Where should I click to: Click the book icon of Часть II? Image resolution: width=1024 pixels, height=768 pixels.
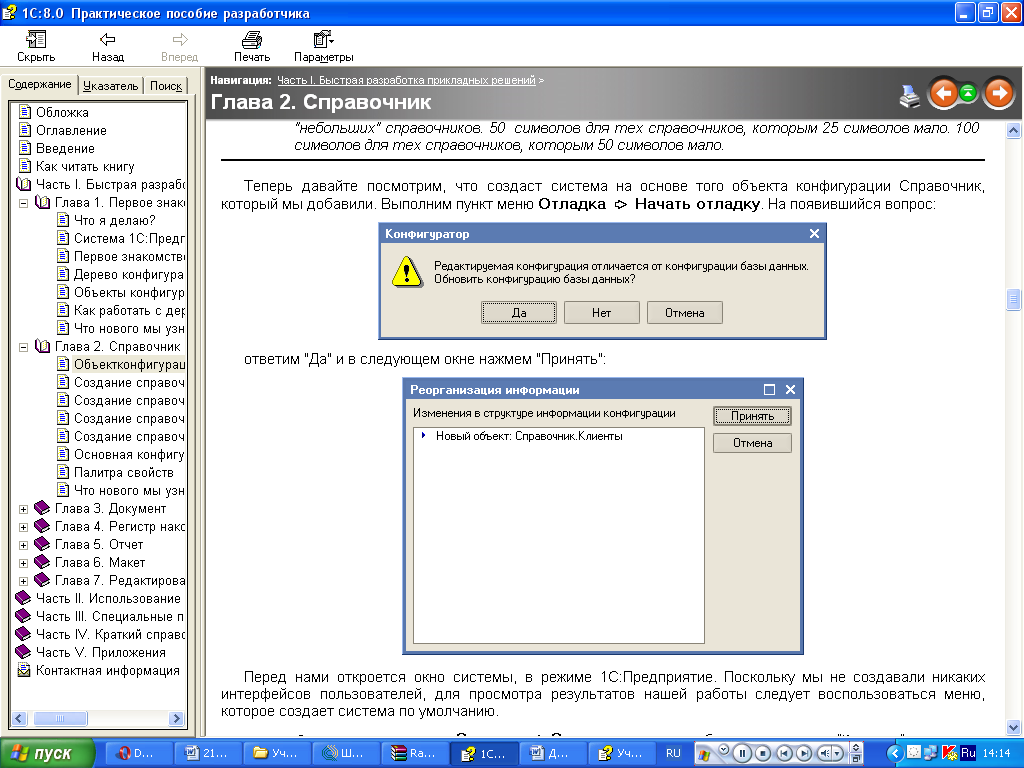coord(24,598)
